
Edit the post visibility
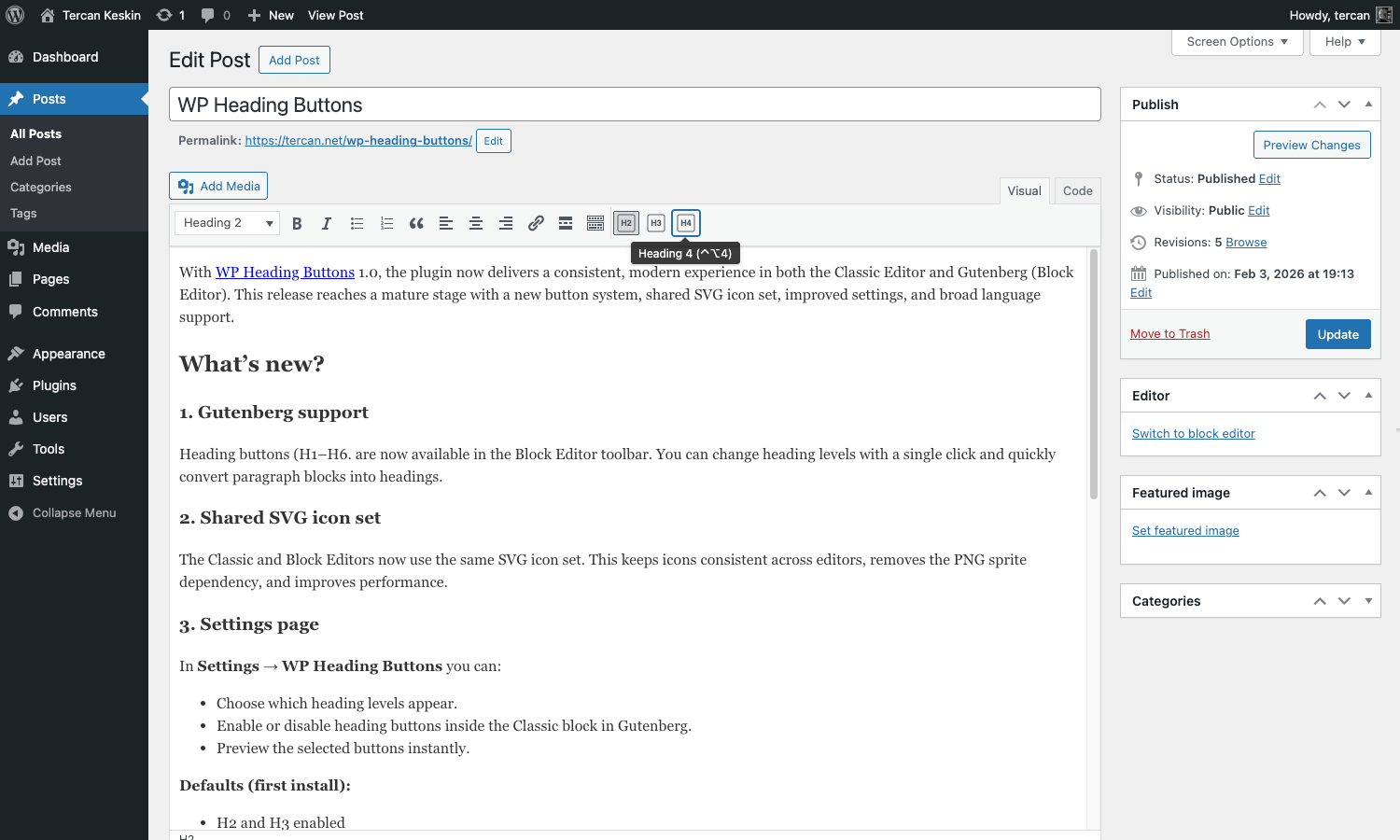pos(1259,211)
